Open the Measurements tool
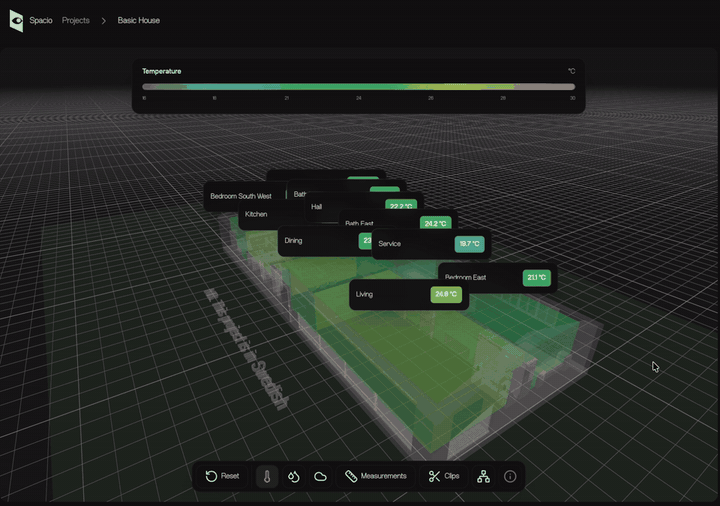720x506 pixels. [376, 476]
